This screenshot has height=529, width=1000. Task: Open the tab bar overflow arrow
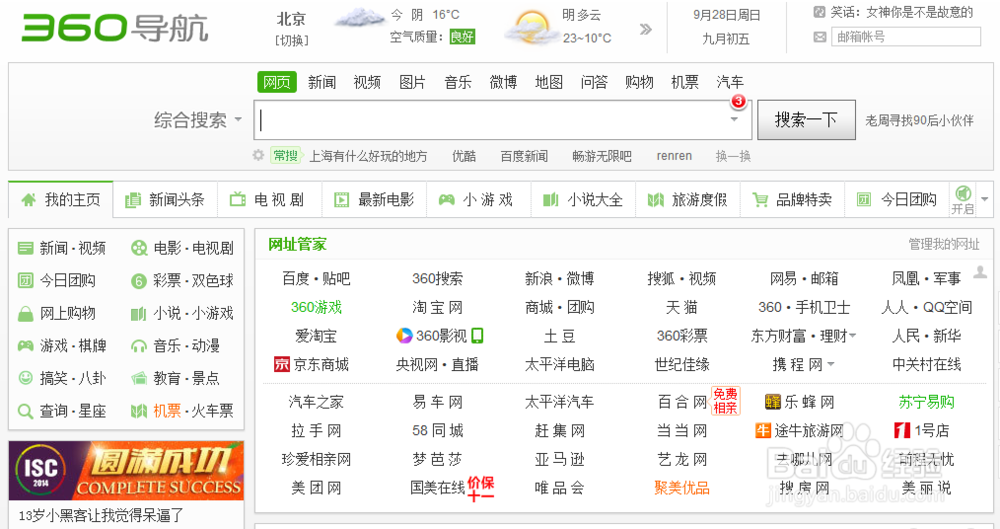(x=984, y=199)
